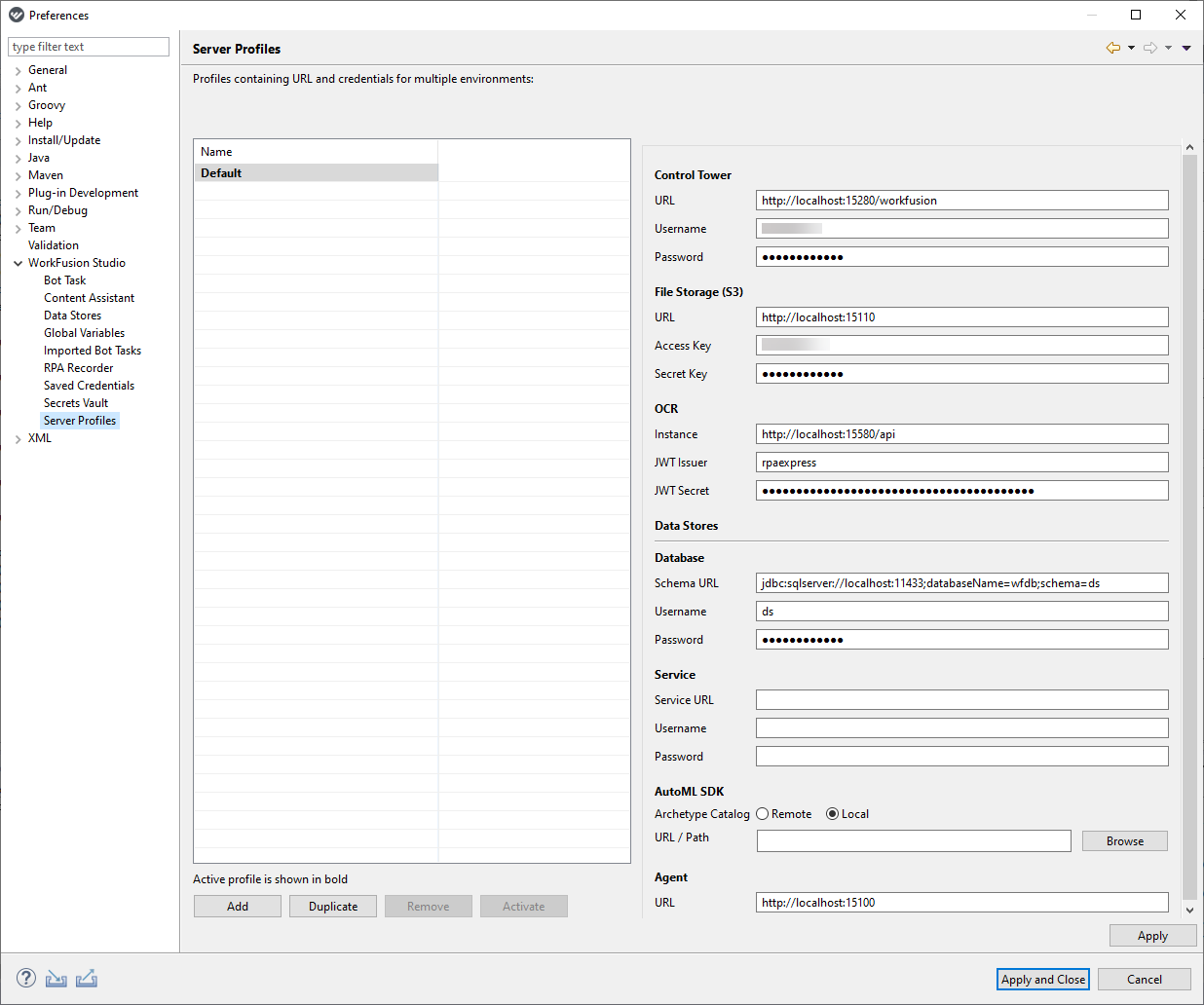Click the back navigation arrow icon
The width and height of the screenshot is (1204, 1005).
tap(1112, 48)
